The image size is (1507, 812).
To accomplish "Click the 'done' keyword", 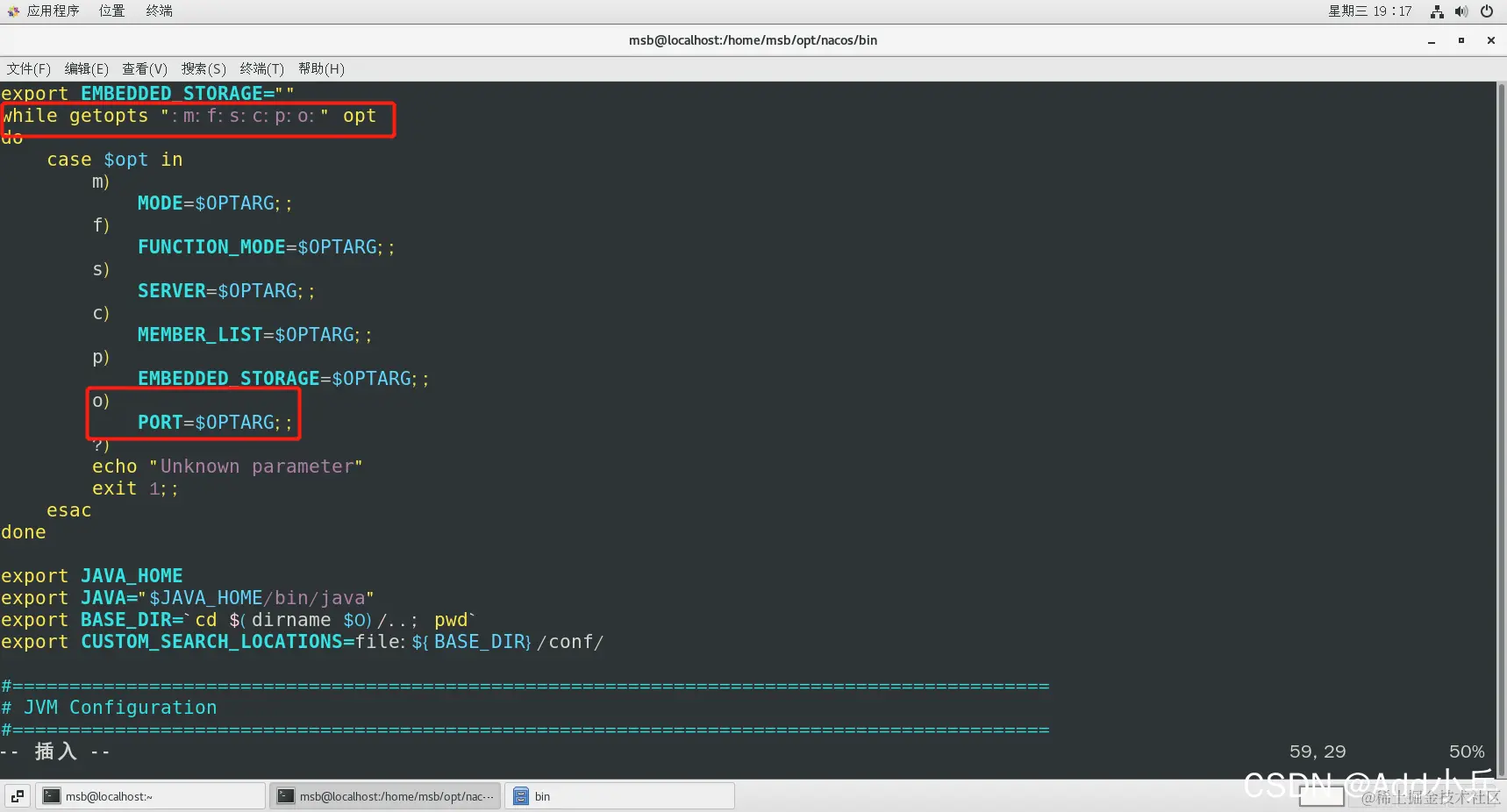I will 24,532.
